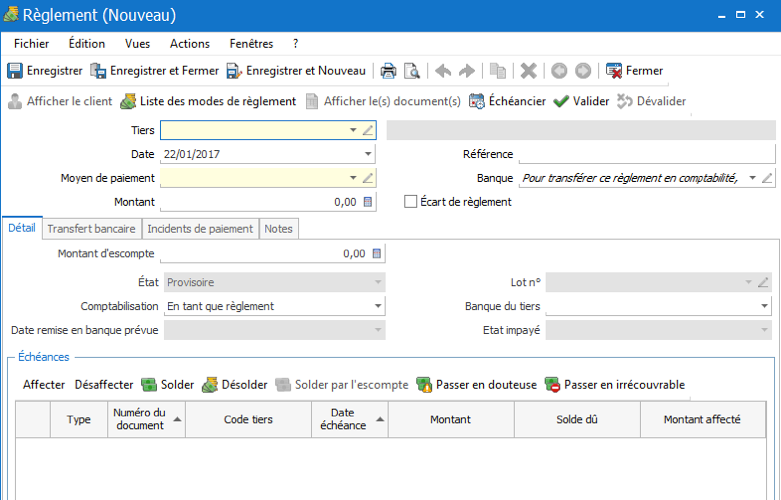Expand the Tiers dropdown arrow

point(353,130)
